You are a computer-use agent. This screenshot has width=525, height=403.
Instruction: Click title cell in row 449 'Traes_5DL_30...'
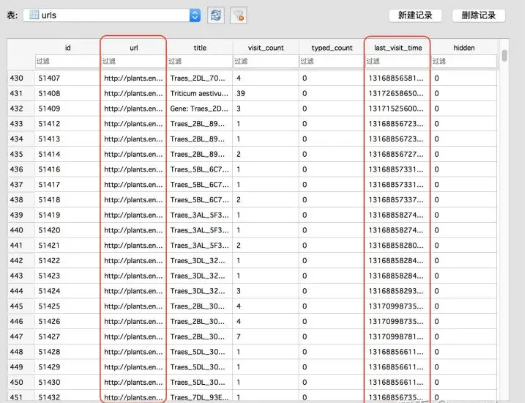[x=200, y=367]
